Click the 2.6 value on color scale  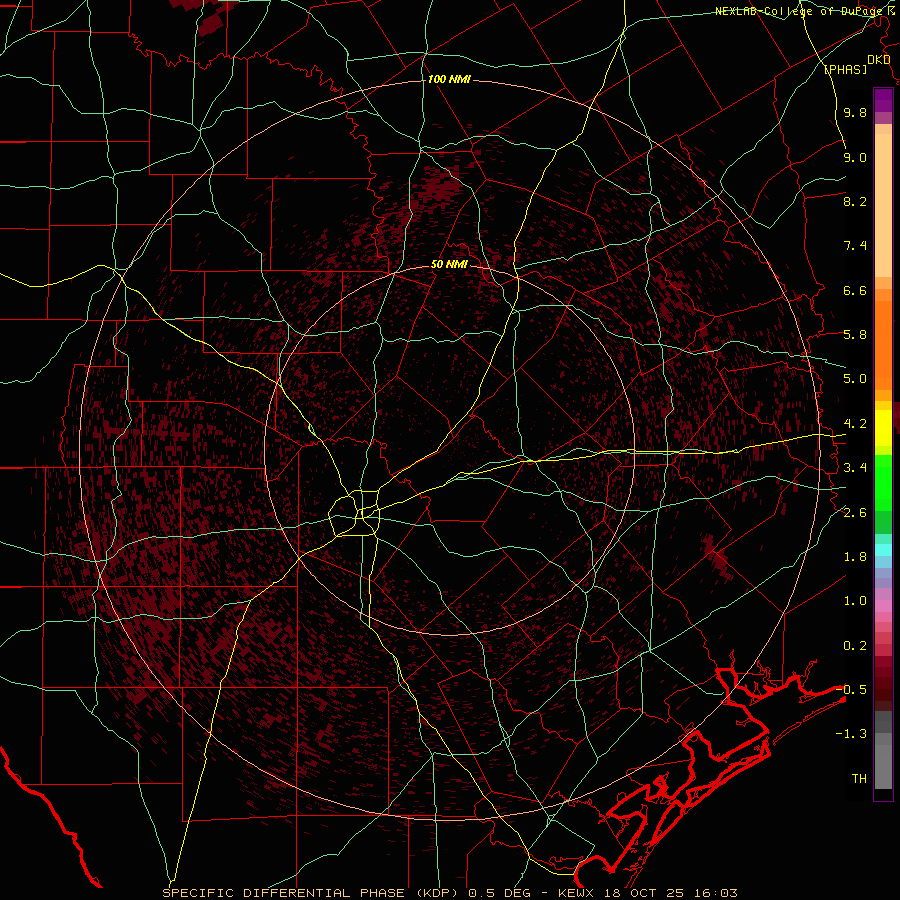(855, 512)
